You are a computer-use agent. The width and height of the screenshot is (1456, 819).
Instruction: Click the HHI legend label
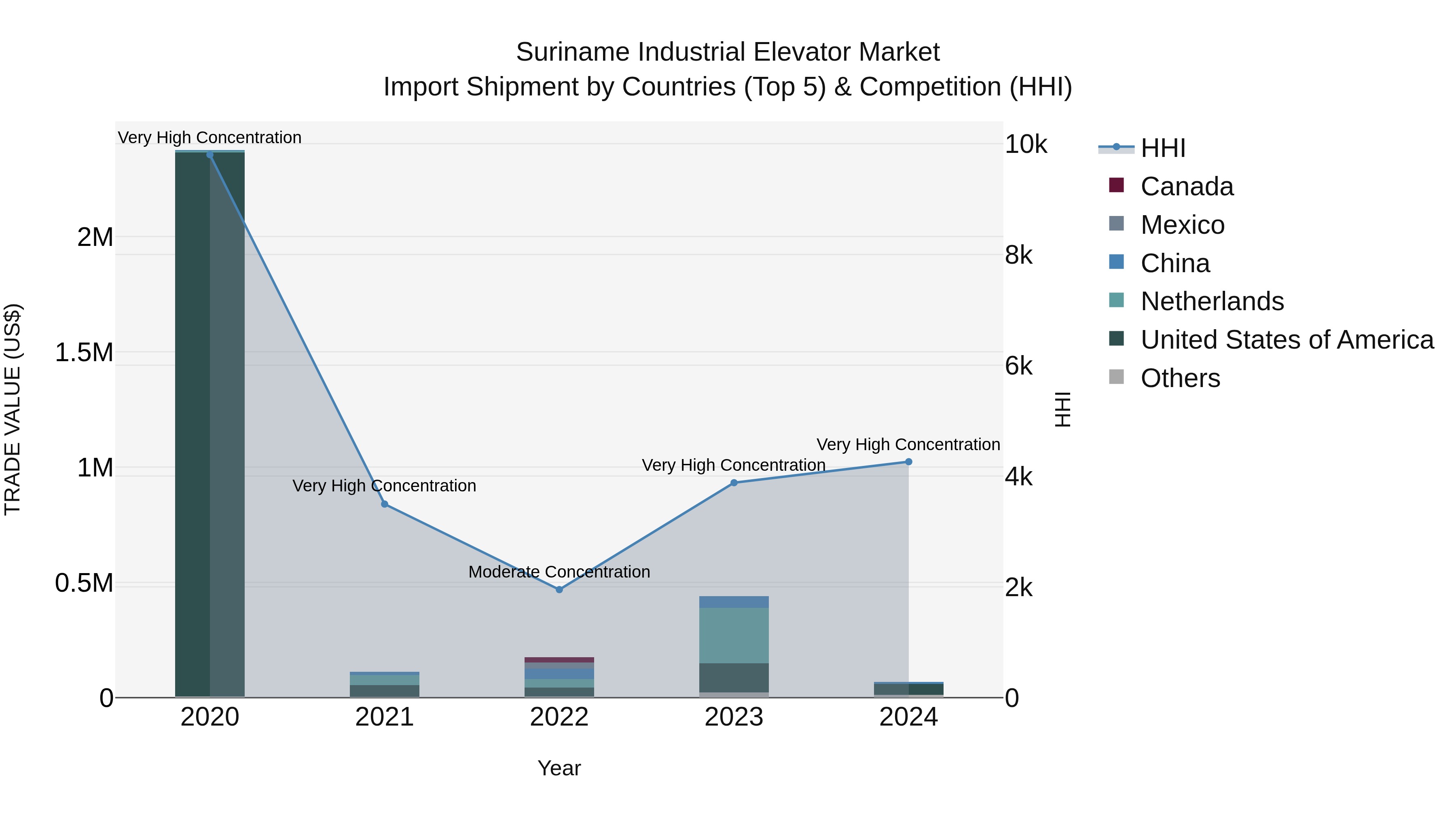pos(1163,148)
